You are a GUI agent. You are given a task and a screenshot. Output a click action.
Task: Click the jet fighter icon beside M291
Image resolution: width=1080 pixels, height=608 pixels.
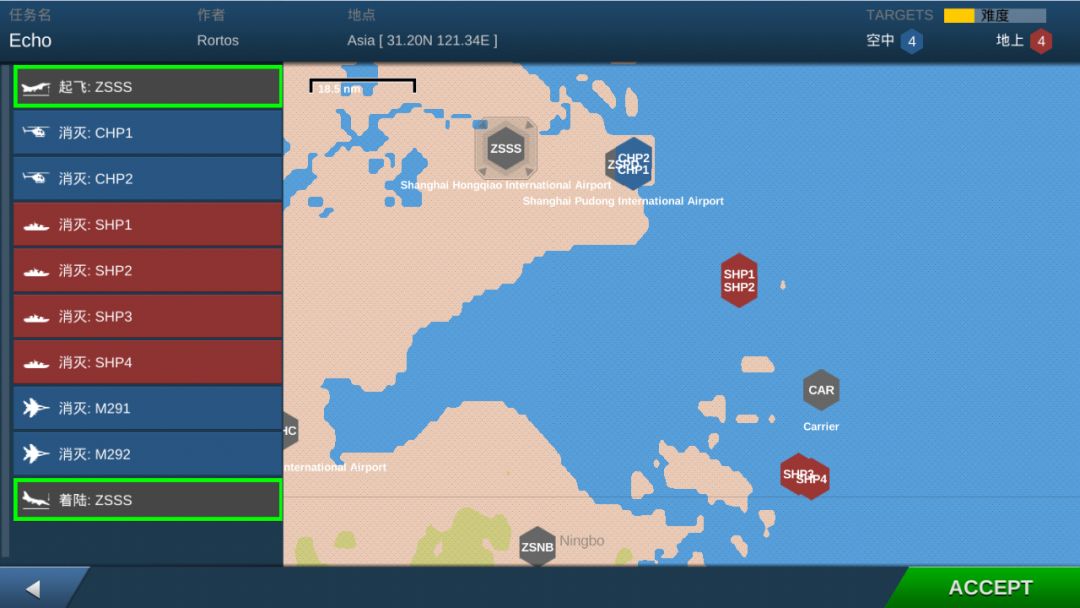coord(35,408)
